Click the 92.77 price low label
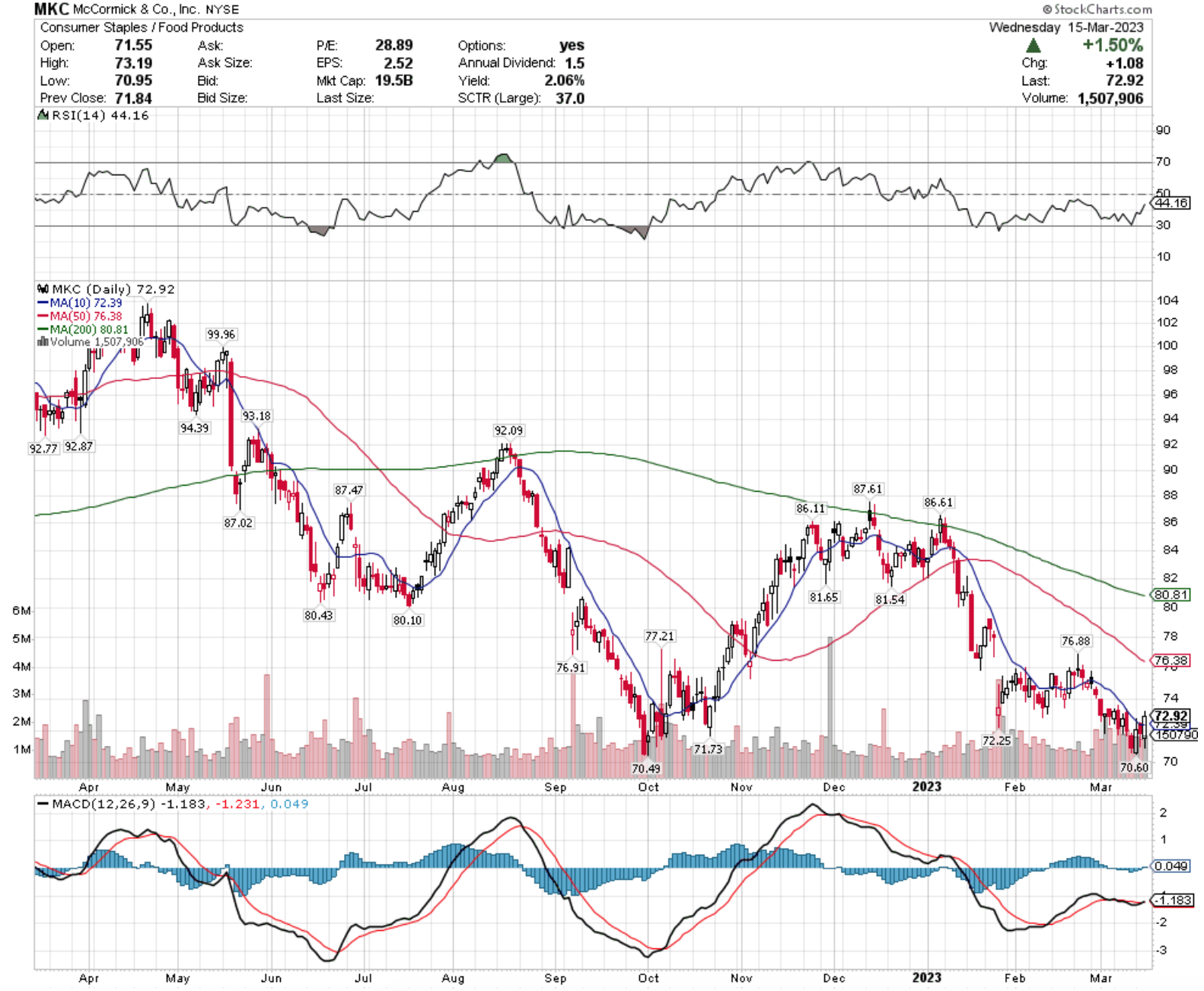The height and width of the screenshot is (991, 1204). [43, 449]
